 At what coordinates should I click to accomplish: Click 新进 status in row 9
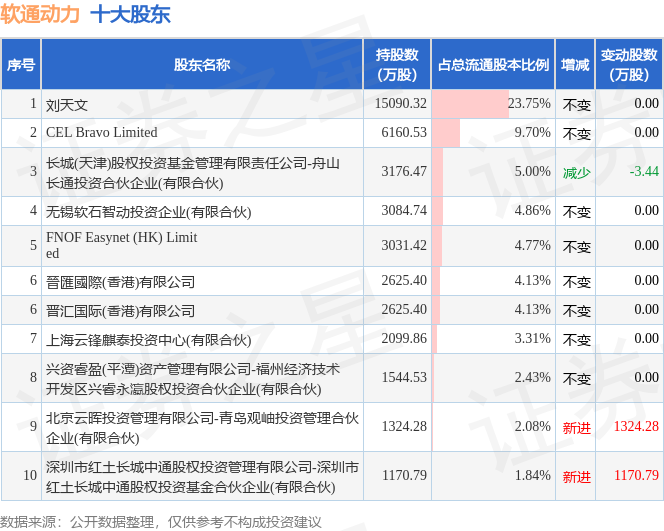576,428
